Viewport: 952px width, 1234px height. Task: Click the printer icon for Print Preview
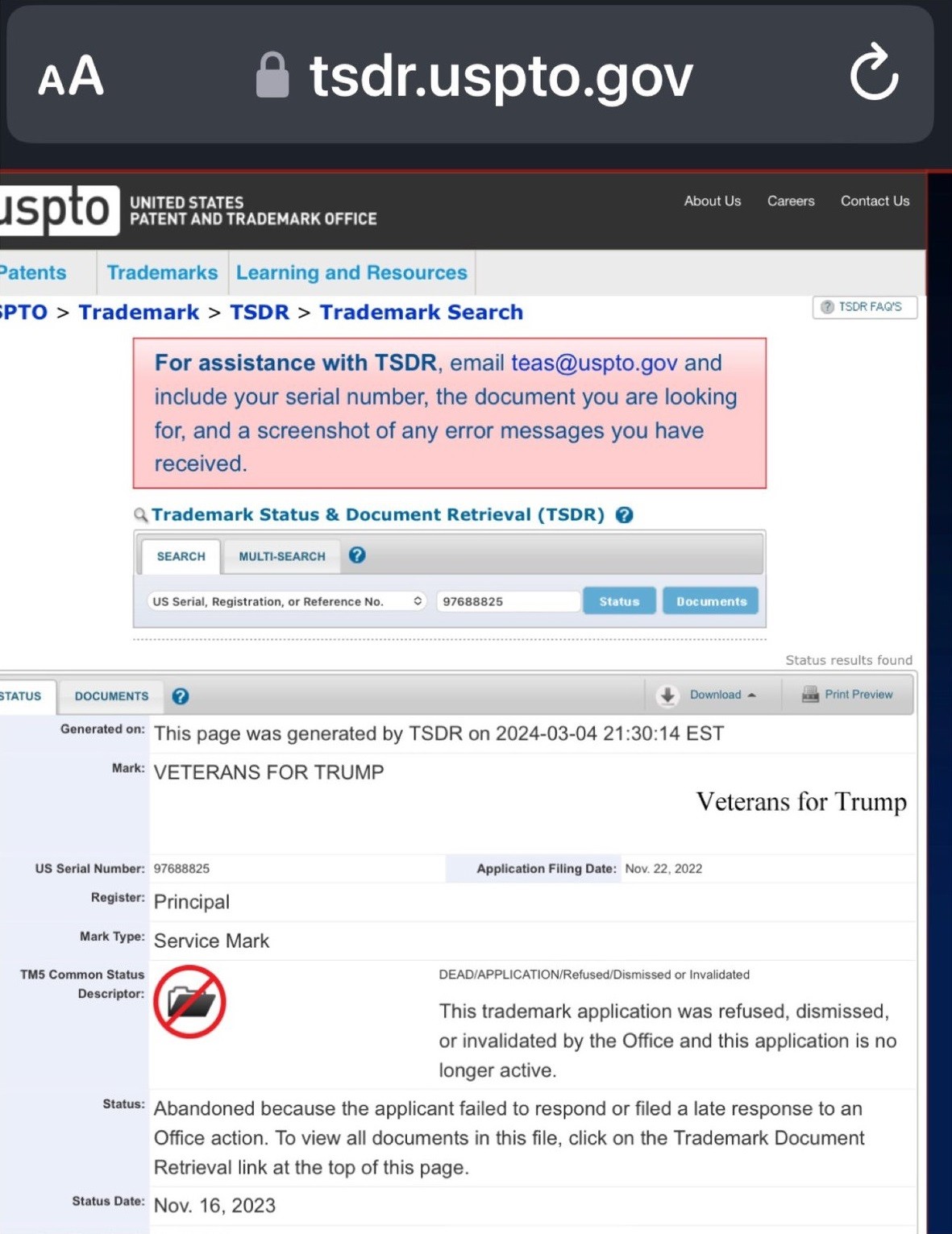809,695
